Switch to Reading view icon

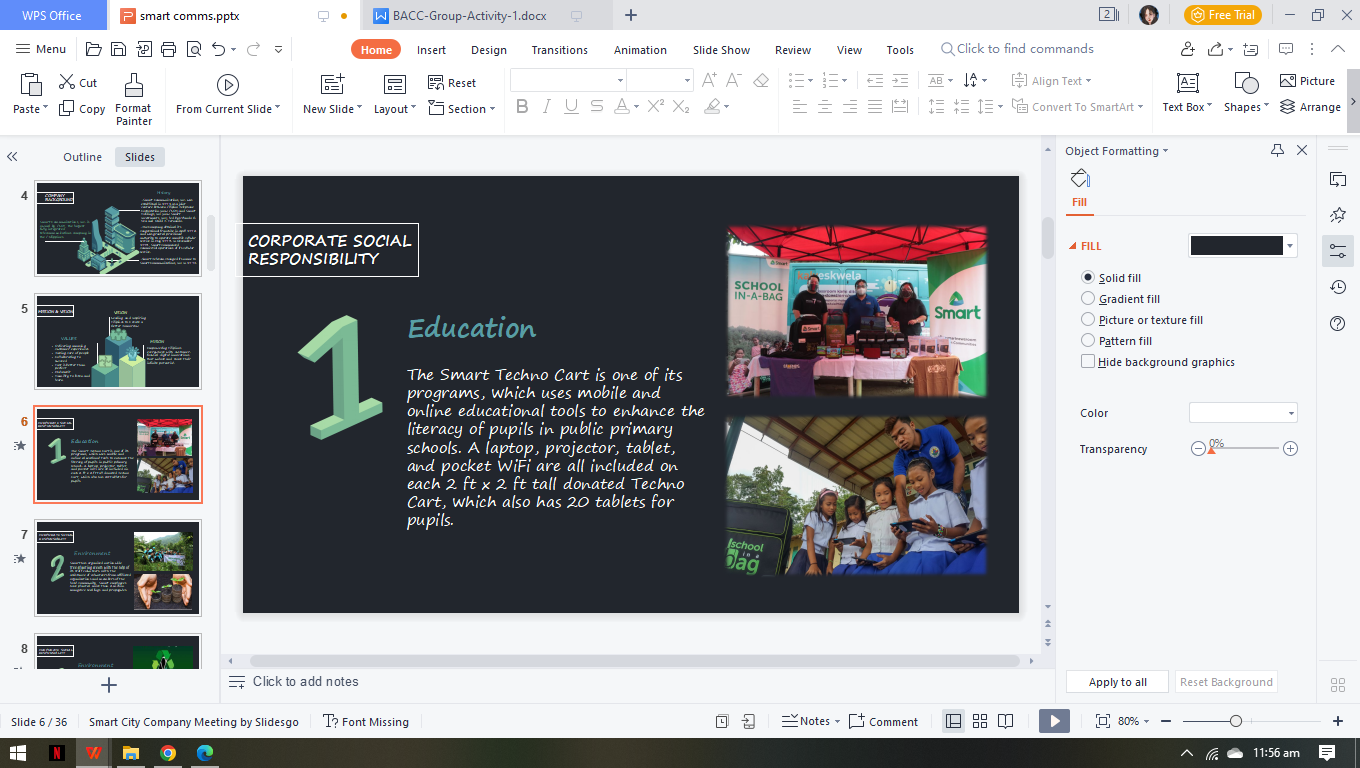coord(1005,721)
